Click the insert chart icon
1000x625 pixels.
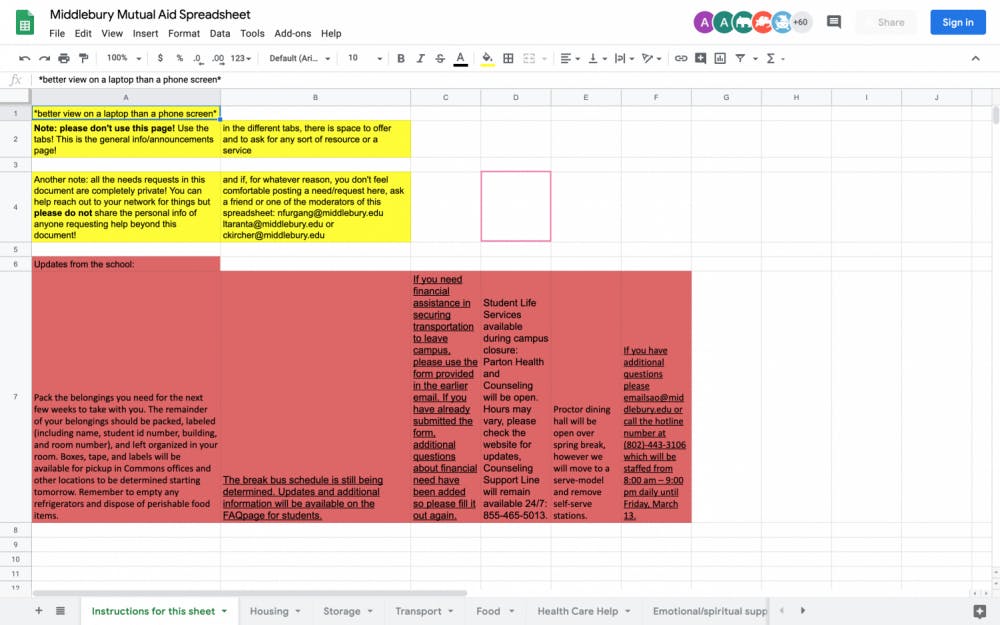click(x=720, y=59)
